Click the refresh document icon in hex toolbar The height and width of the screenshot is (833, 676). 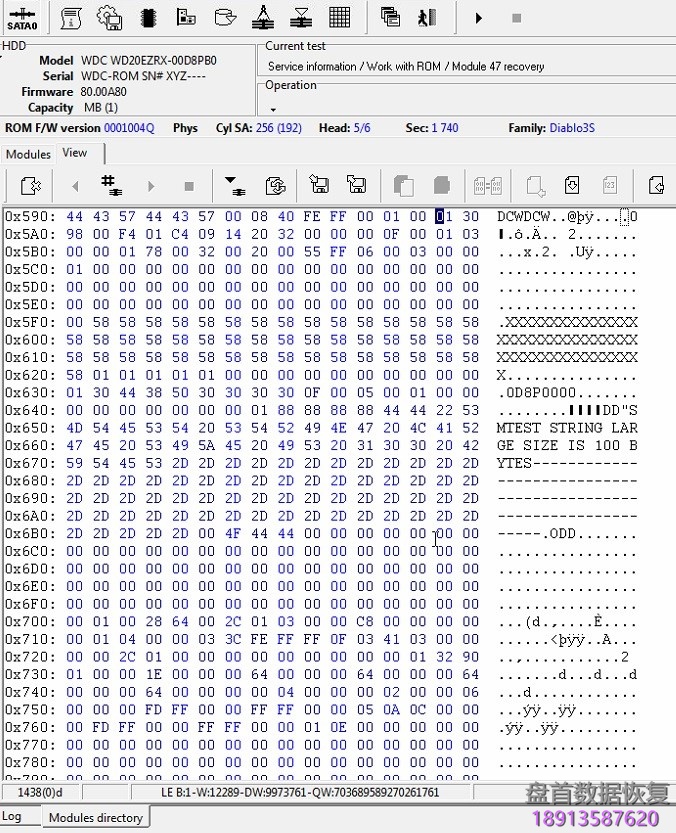[275, 185]
